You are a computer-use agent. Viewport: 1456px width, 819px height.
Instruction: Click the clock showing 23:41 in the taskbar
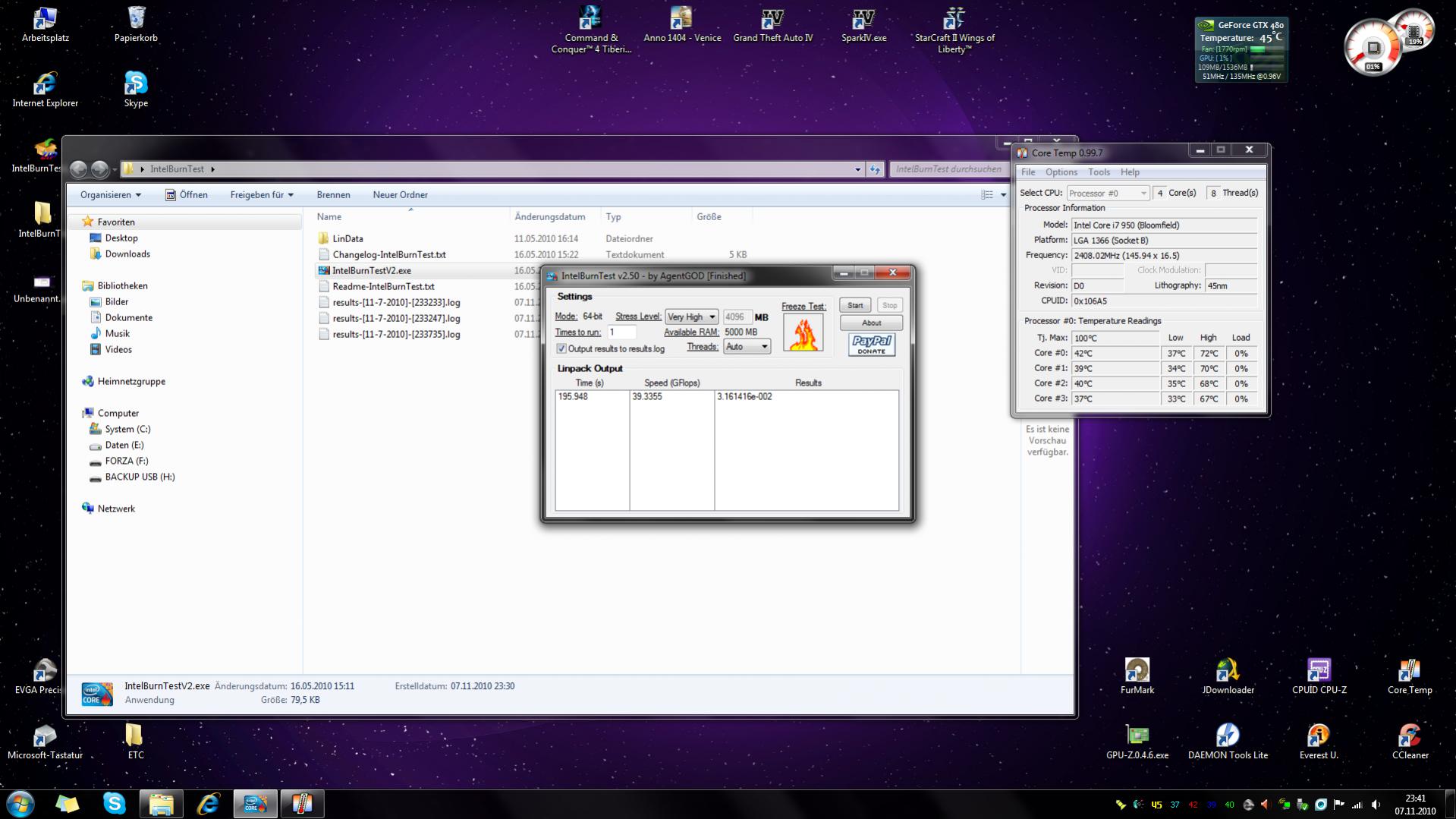(1414, 799)
